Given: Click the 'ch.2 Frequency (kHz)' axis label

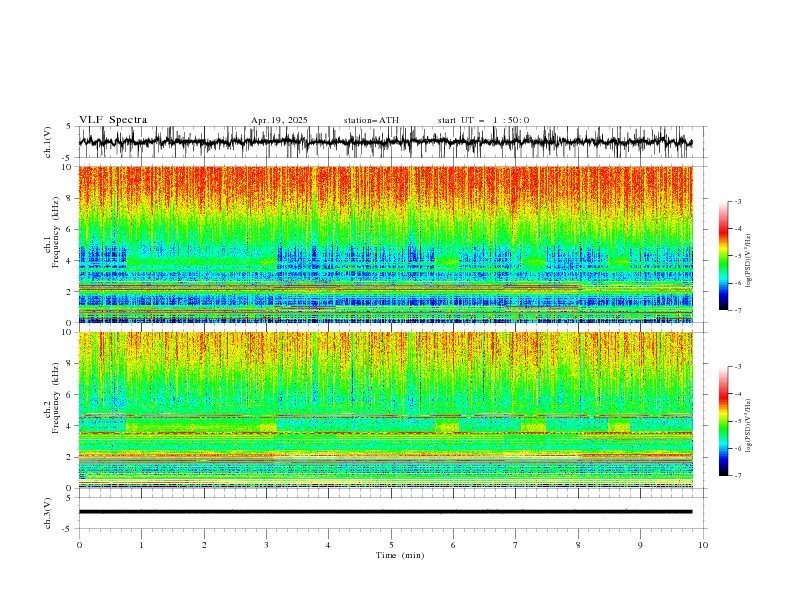Looking at the screenshot, I should (52, 396).
